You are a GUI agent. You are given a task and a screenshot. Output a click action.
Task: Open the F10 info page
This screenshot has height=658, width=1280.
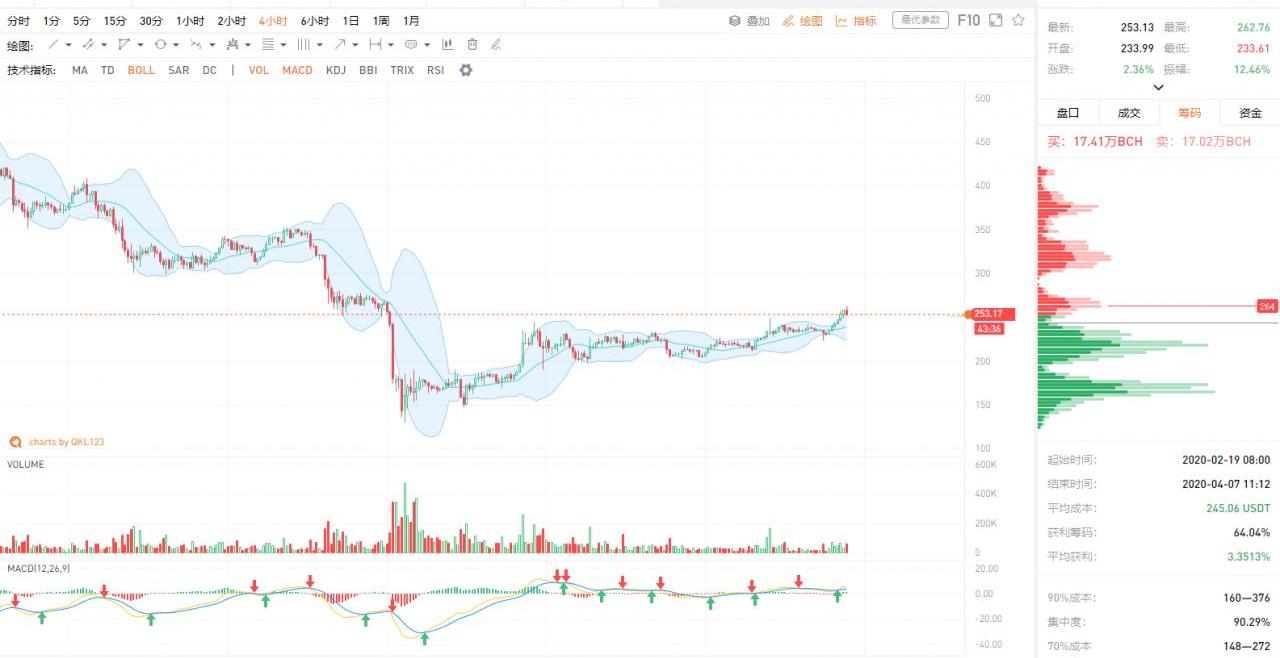click(x=968, y=20)
